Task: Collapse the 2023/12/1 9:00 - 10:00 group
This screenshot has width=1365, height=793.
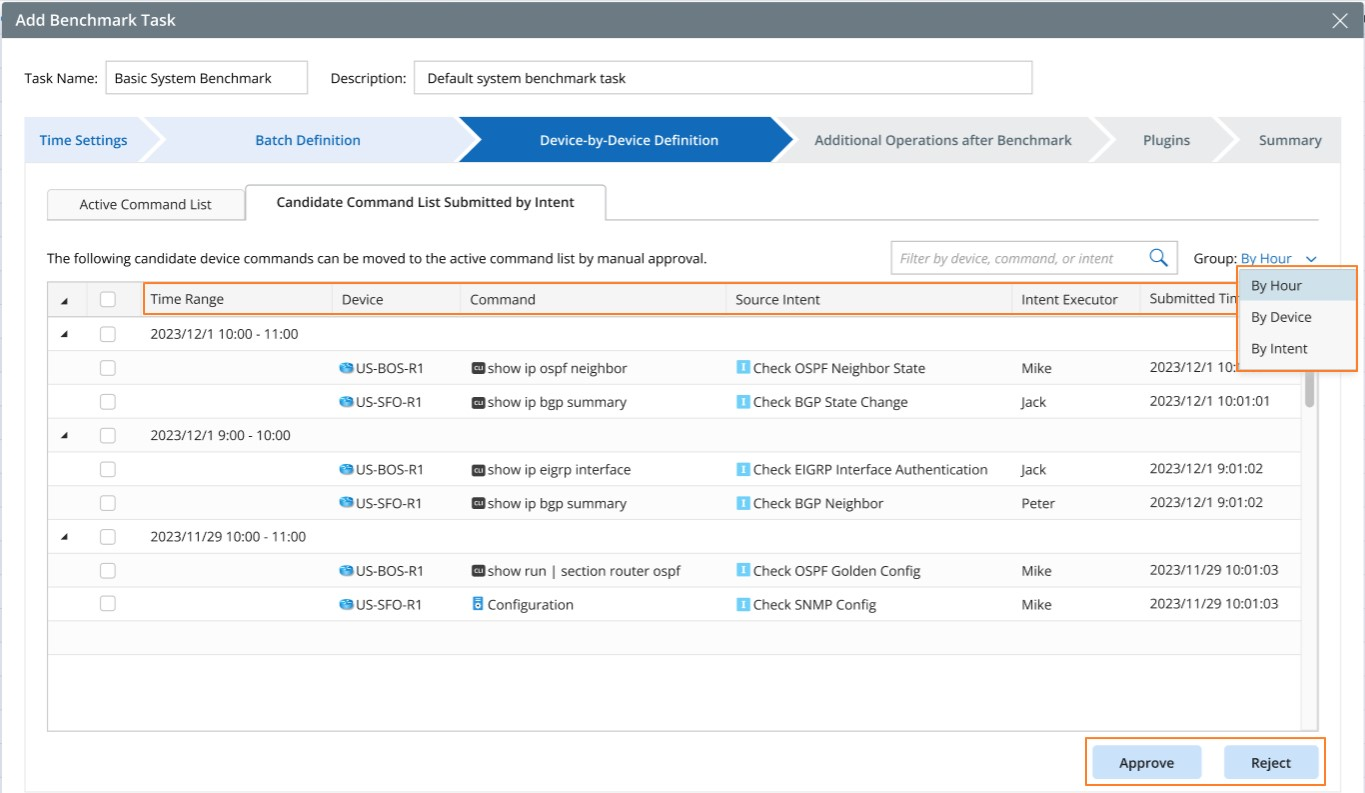Action: click(65, 436)
